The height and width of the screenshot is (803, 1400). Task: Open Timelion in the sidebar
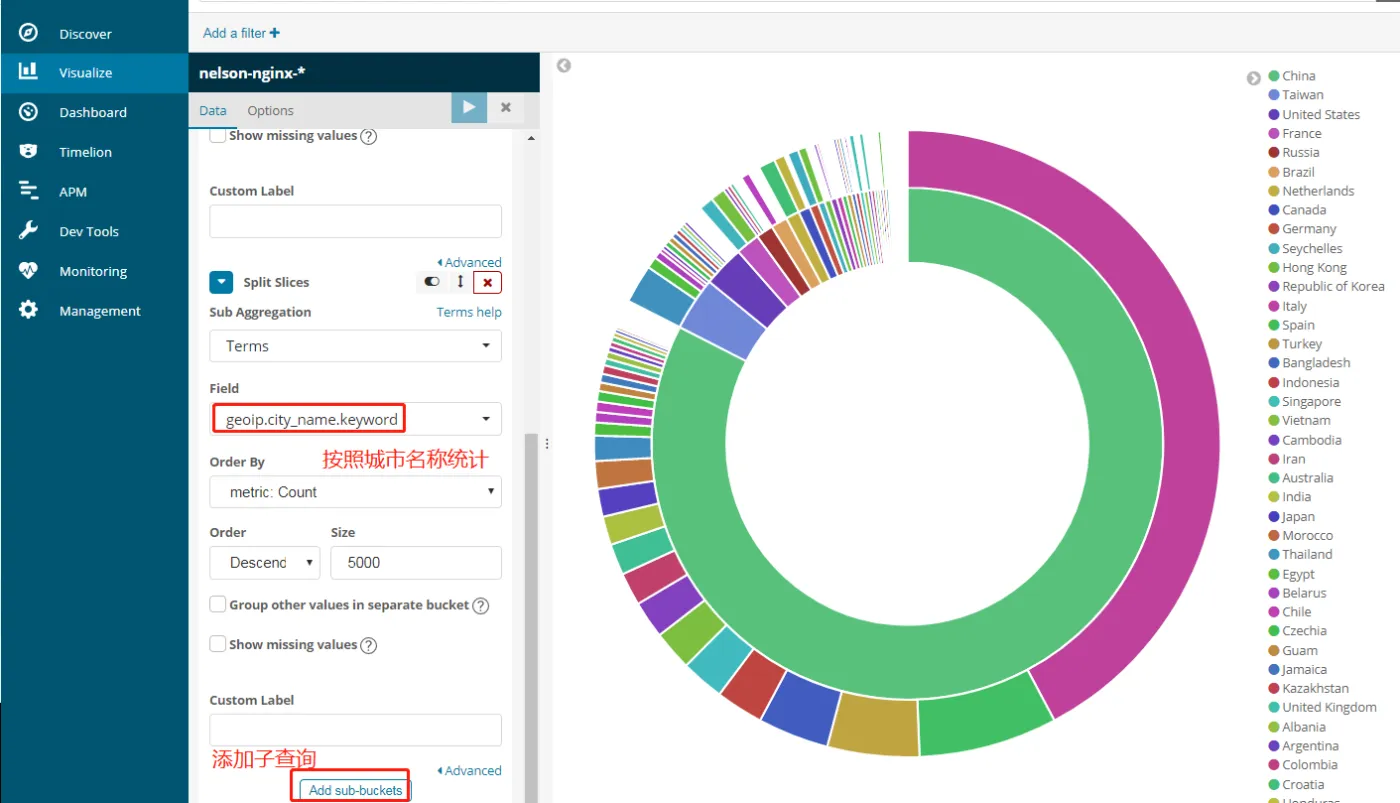[85, 152]
